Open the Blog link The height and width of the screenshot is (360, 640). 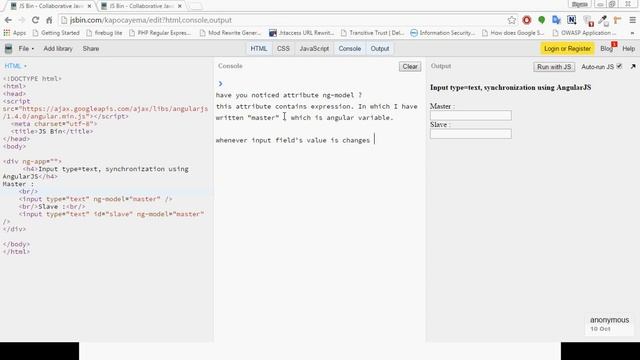pos(606,49)
